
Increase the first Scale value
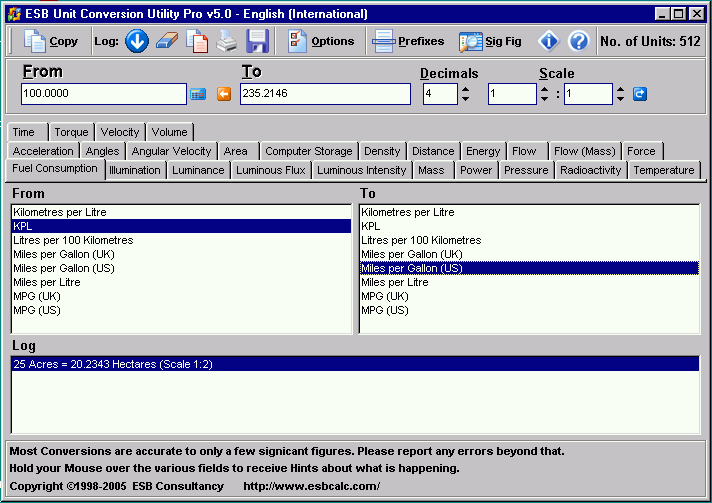[544, 89]
